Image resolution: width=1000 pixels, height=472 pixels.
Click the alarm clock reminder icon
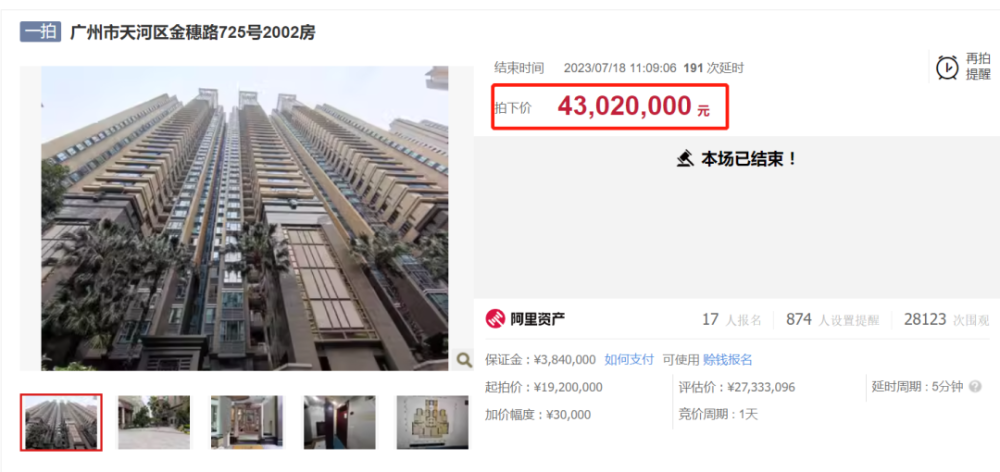pos(947,67)
